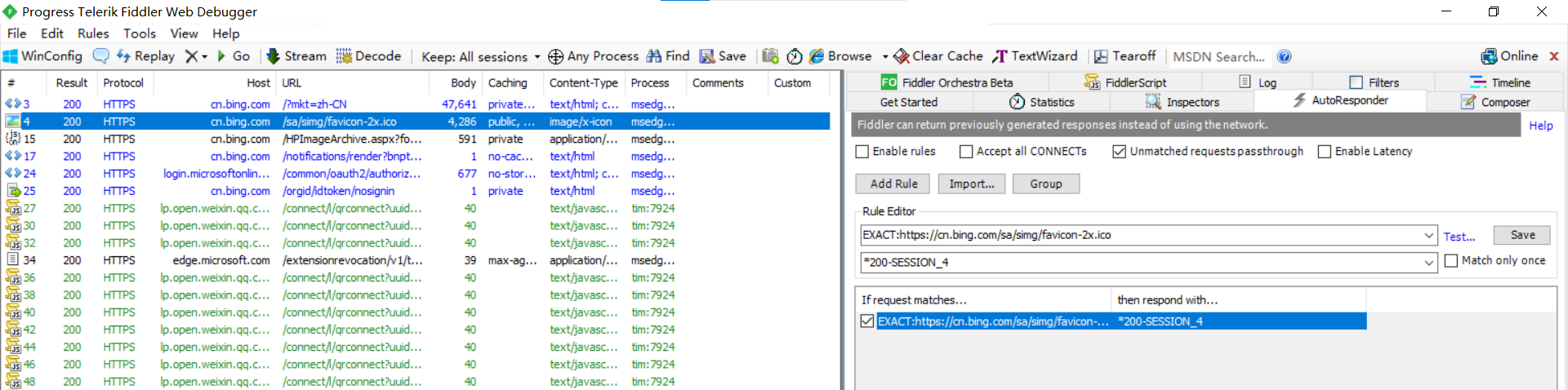Tearoff the toolbar panel
The width and height of the screenshot is (1568, 390).
1125,56
